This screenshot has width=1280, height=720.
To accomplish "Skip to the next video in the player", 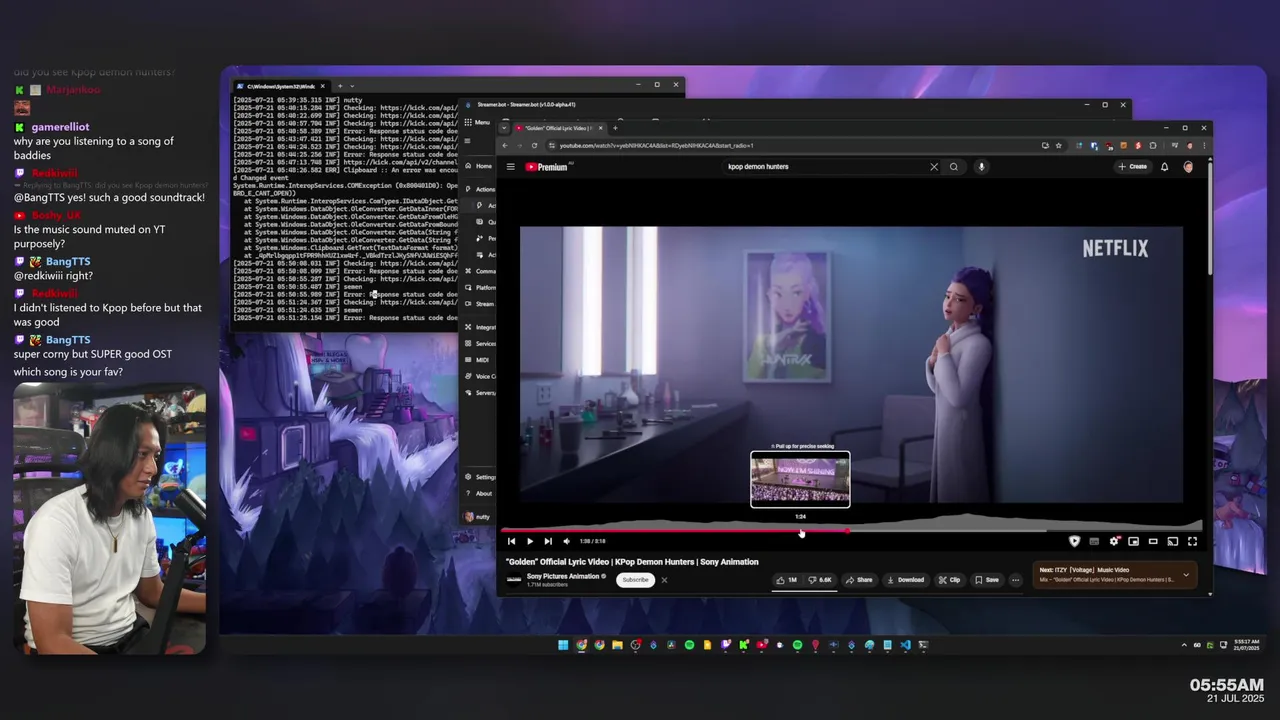I will pos(548,541).
